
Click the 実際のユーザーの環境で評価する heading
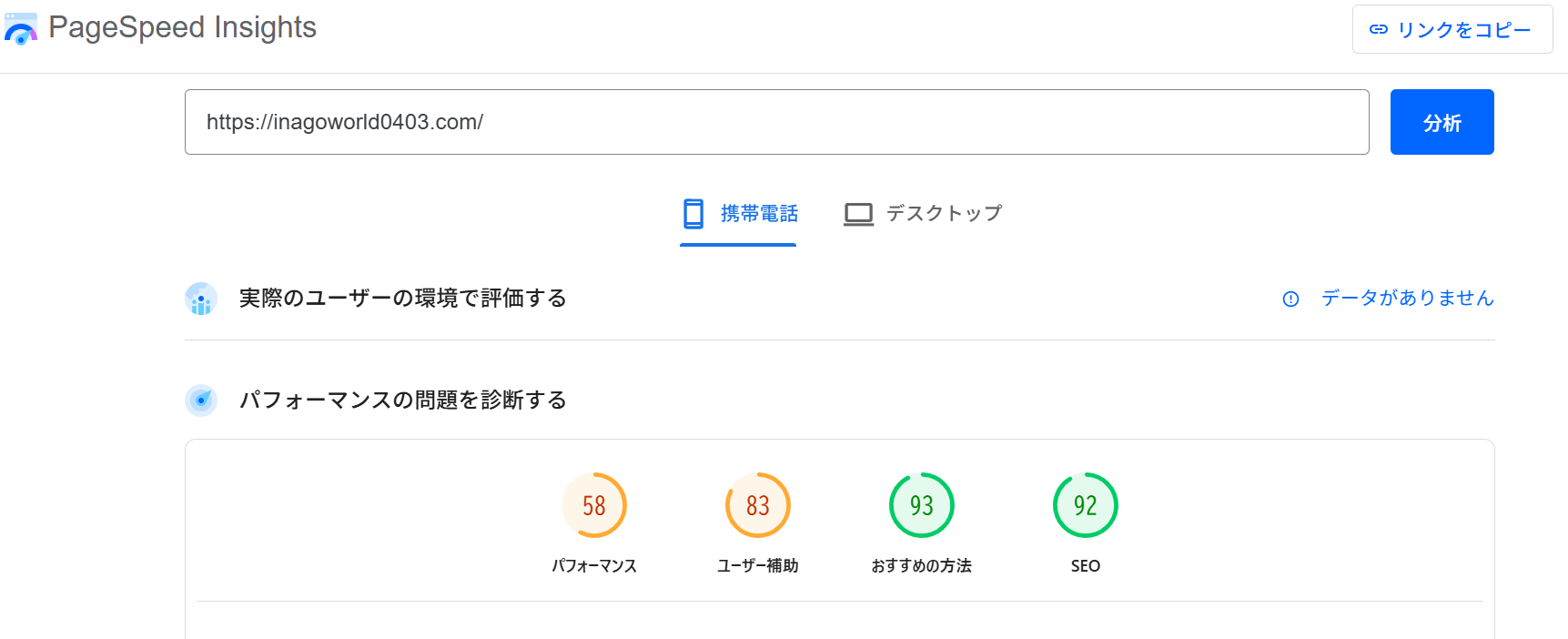coord(402,299)
